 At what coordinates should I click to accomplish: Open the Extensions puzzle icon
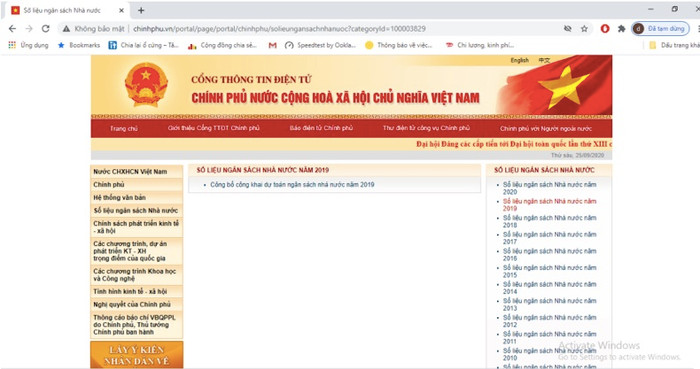621,29
